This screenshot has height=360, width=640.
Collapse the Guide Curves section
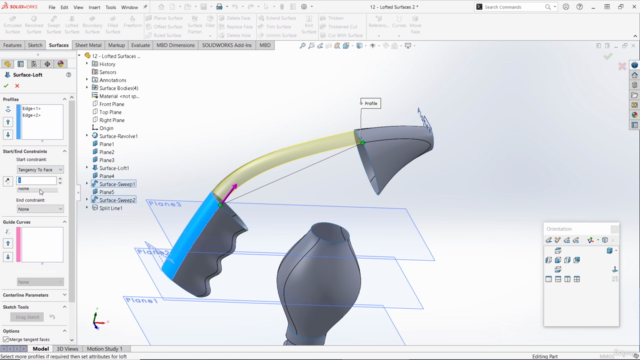tap(64, 222)
